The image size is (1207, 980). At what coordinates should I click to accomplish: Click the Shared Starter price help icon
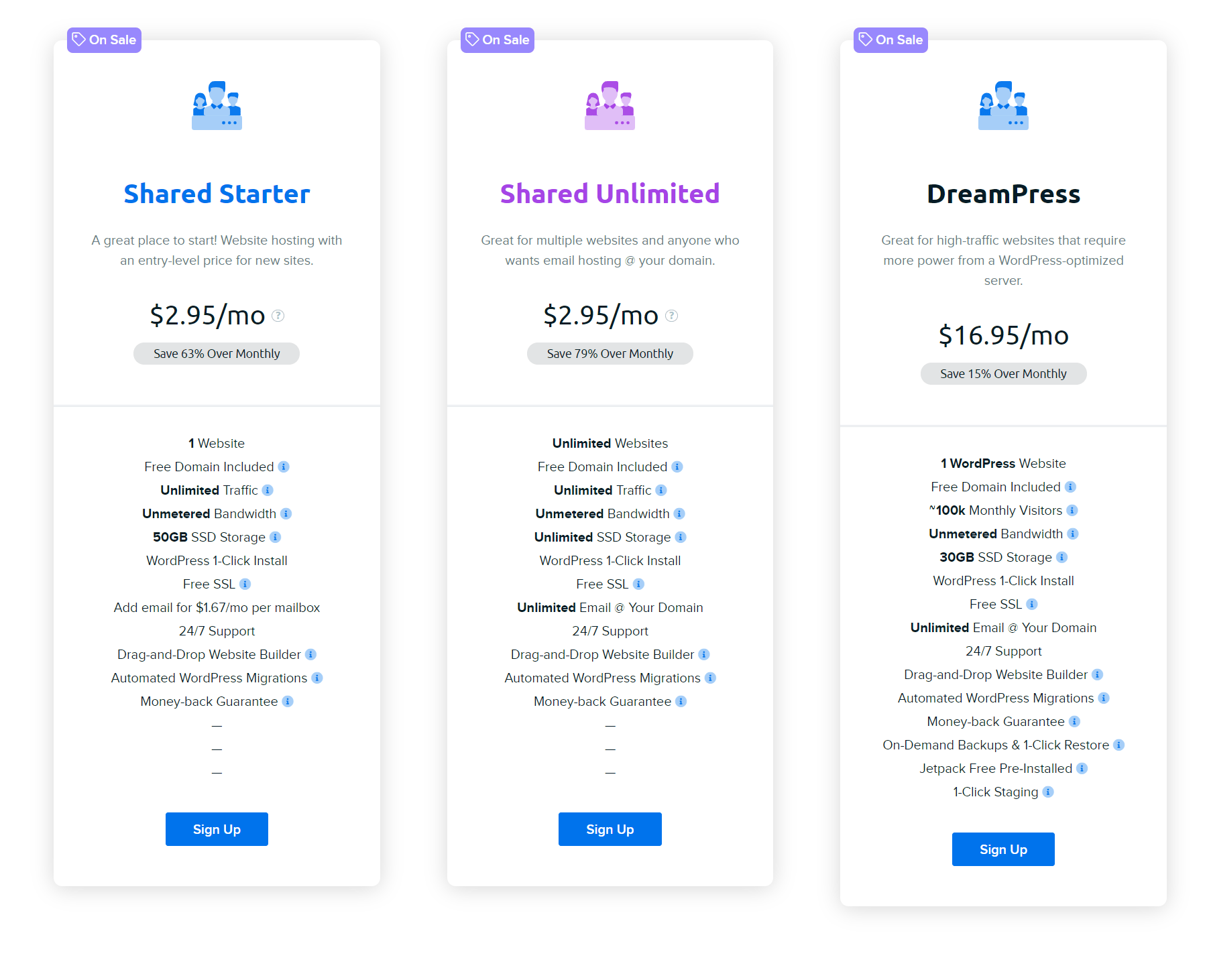(278, 316)
